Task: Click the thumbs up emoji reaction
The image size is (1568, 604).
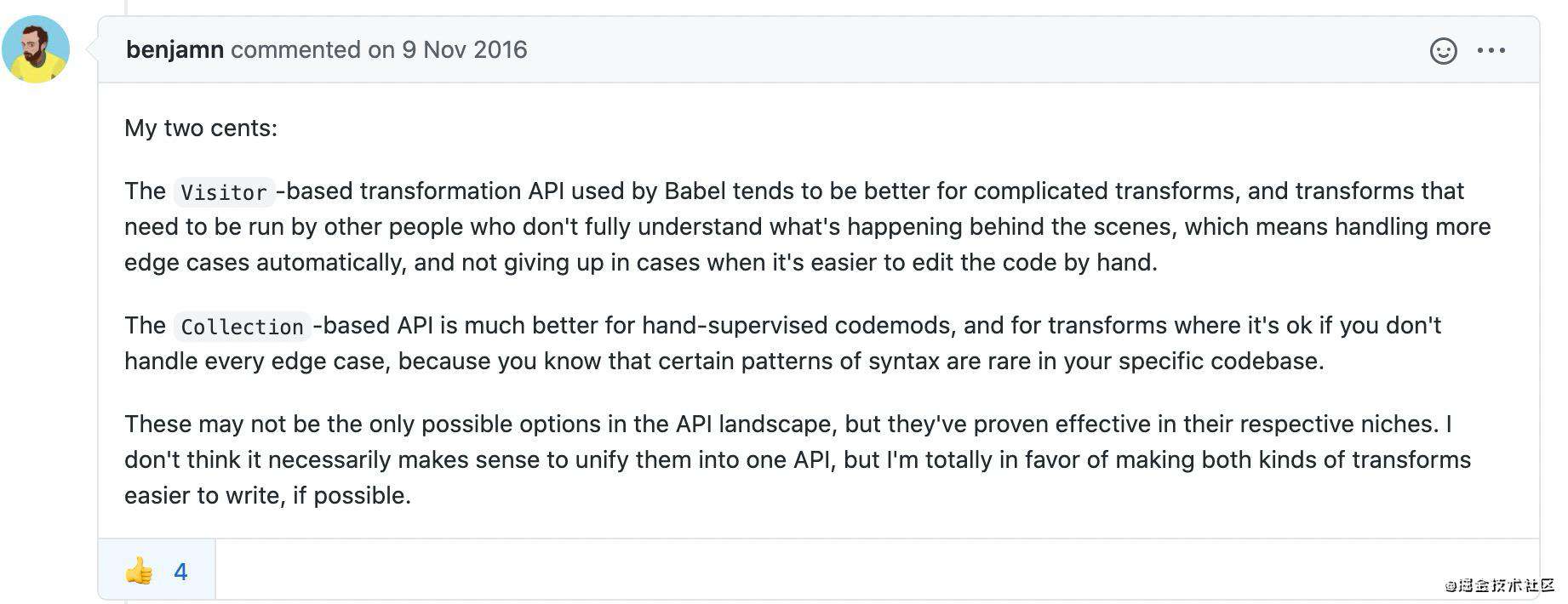Action: coord(140,571)
